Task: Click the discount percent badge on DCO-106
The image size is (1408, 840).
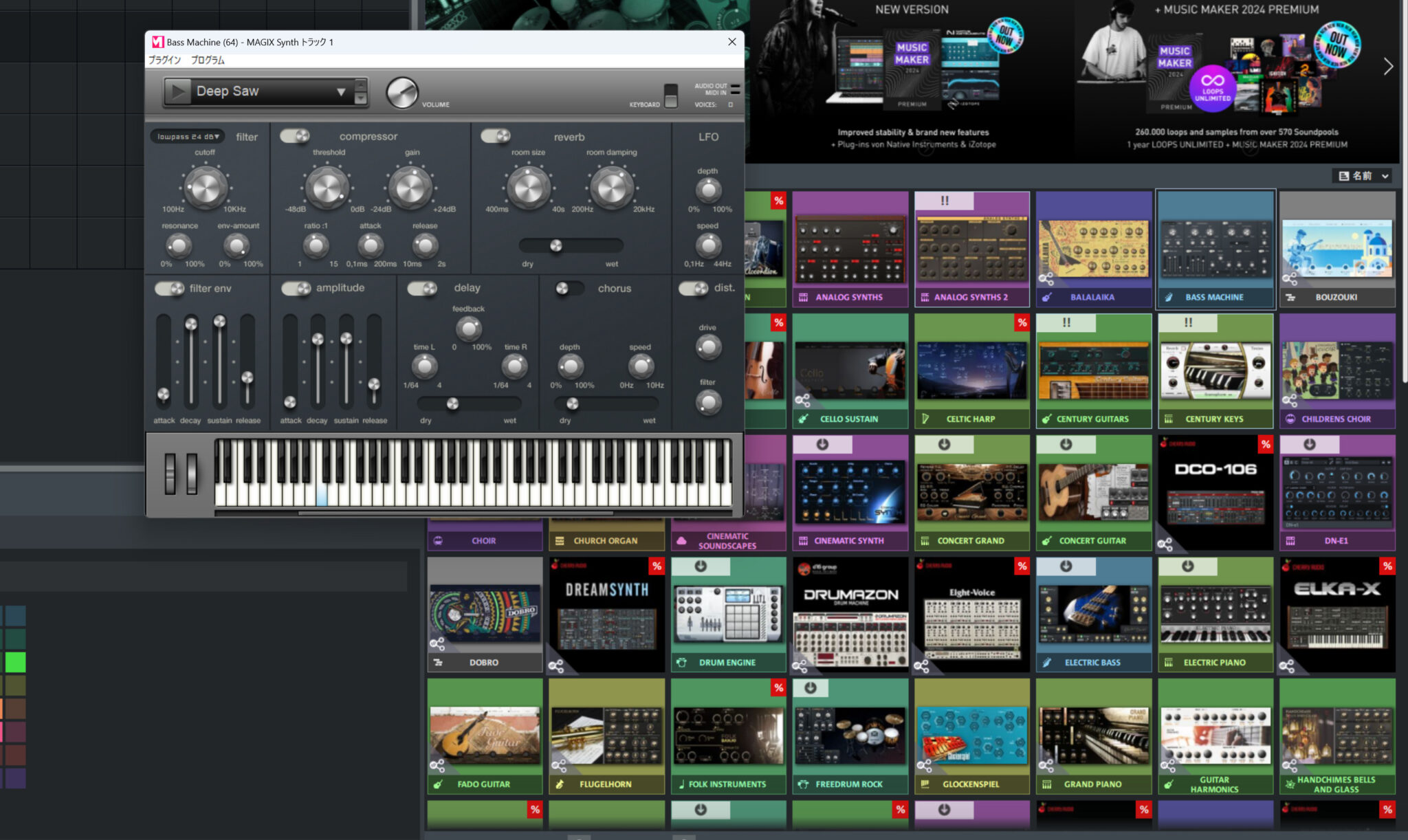Action: [x=1266, y=445]
